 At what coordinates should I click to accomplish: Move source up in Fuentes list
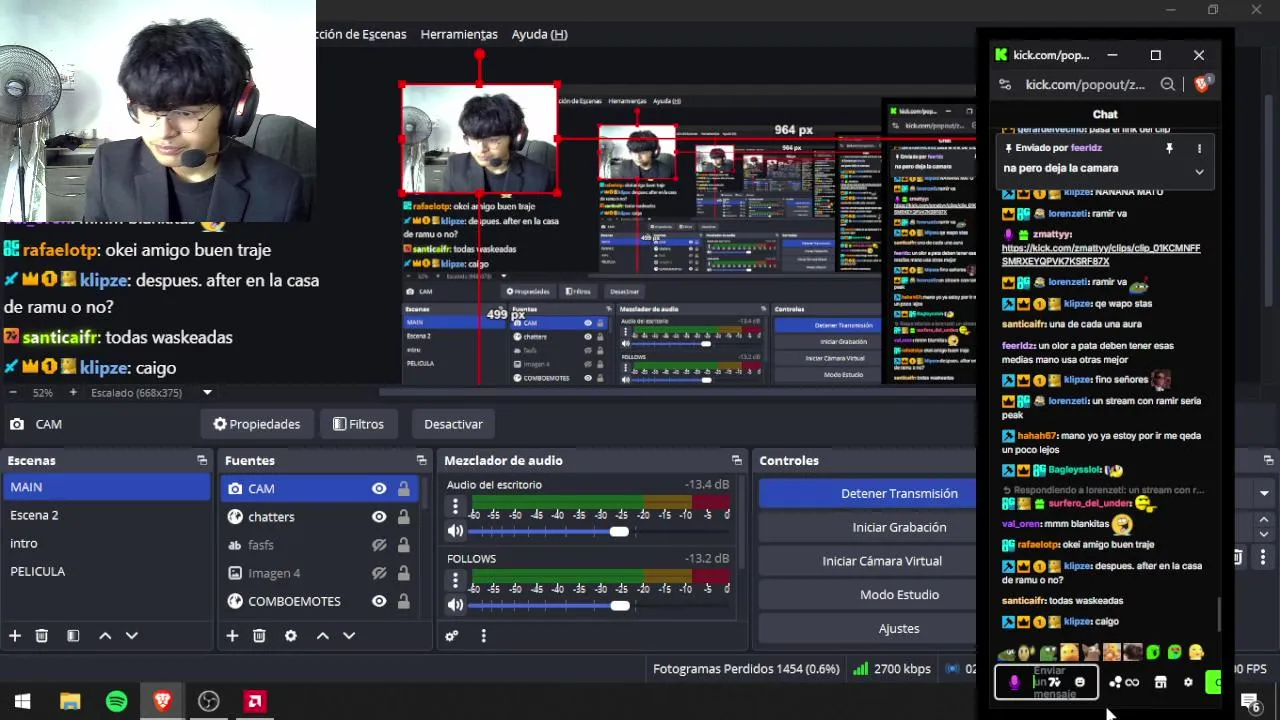pos(323,635)
